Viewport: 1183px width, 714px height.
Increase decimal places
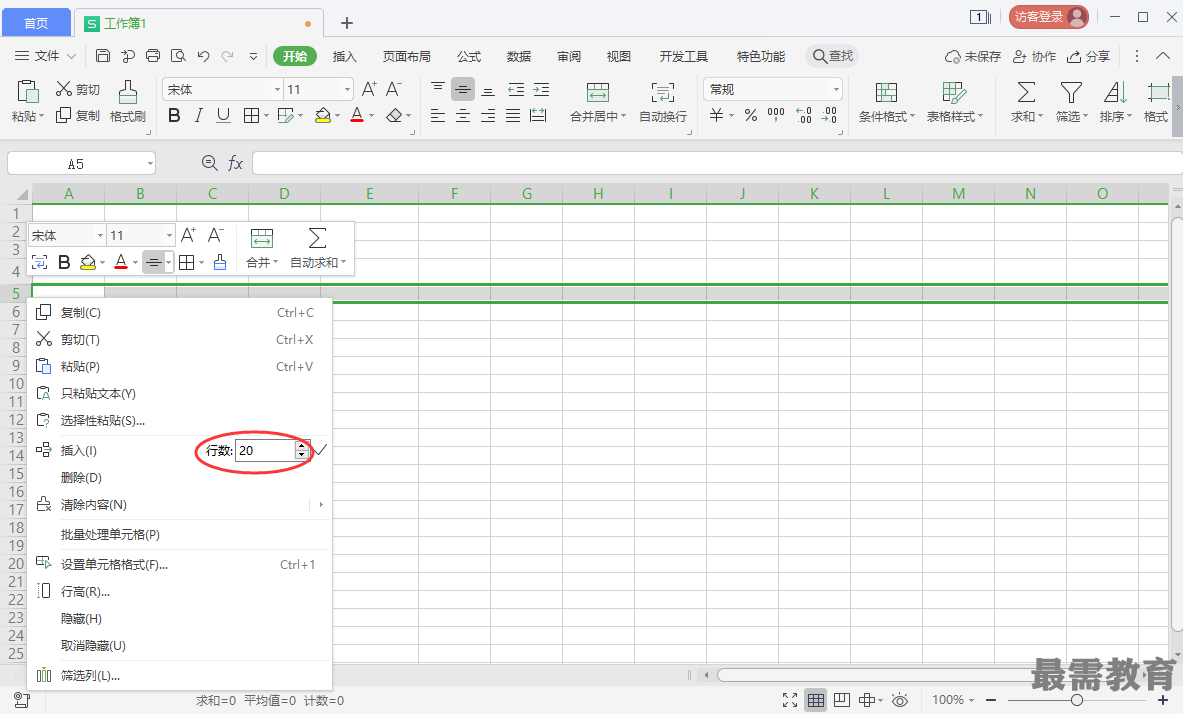[x=804, y=115]
